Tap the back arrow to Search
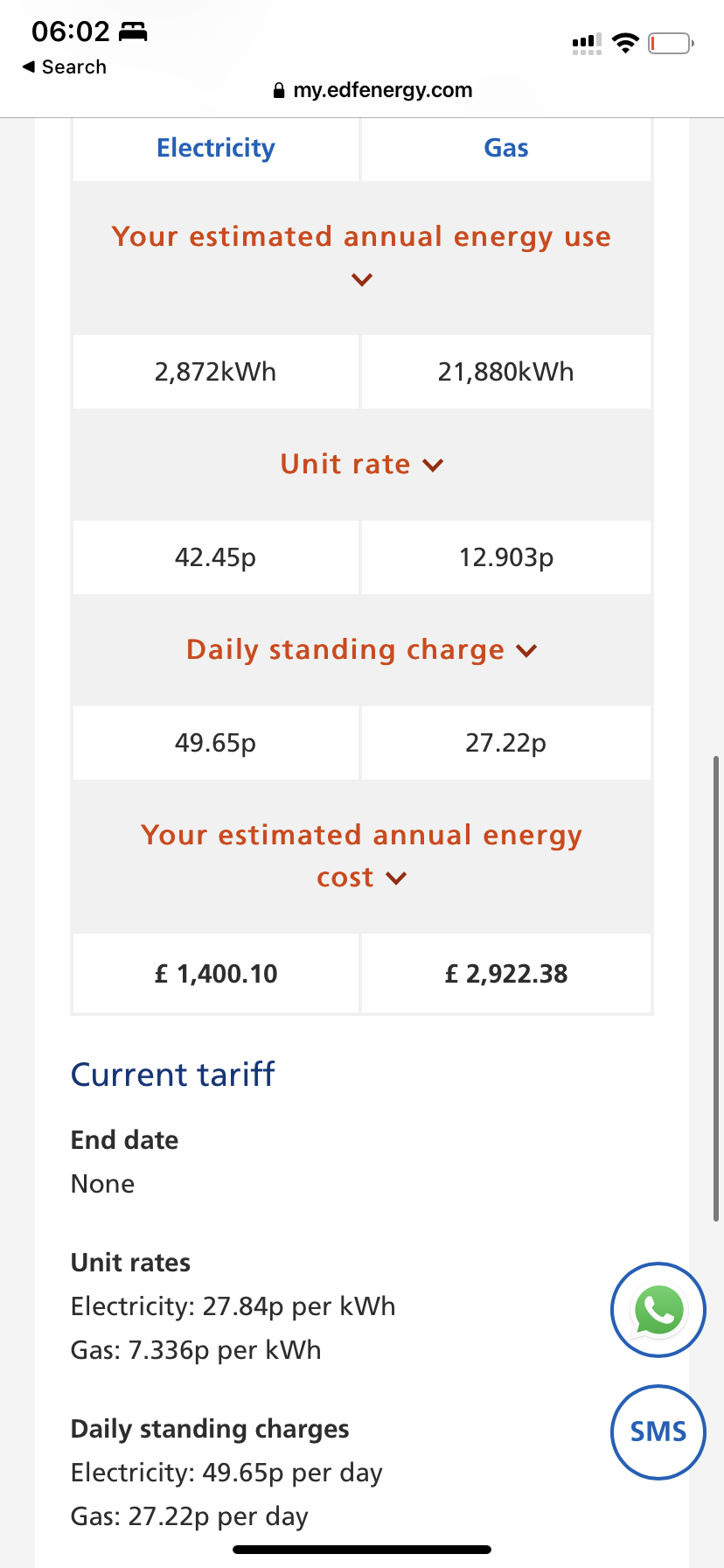 [29, 66]
